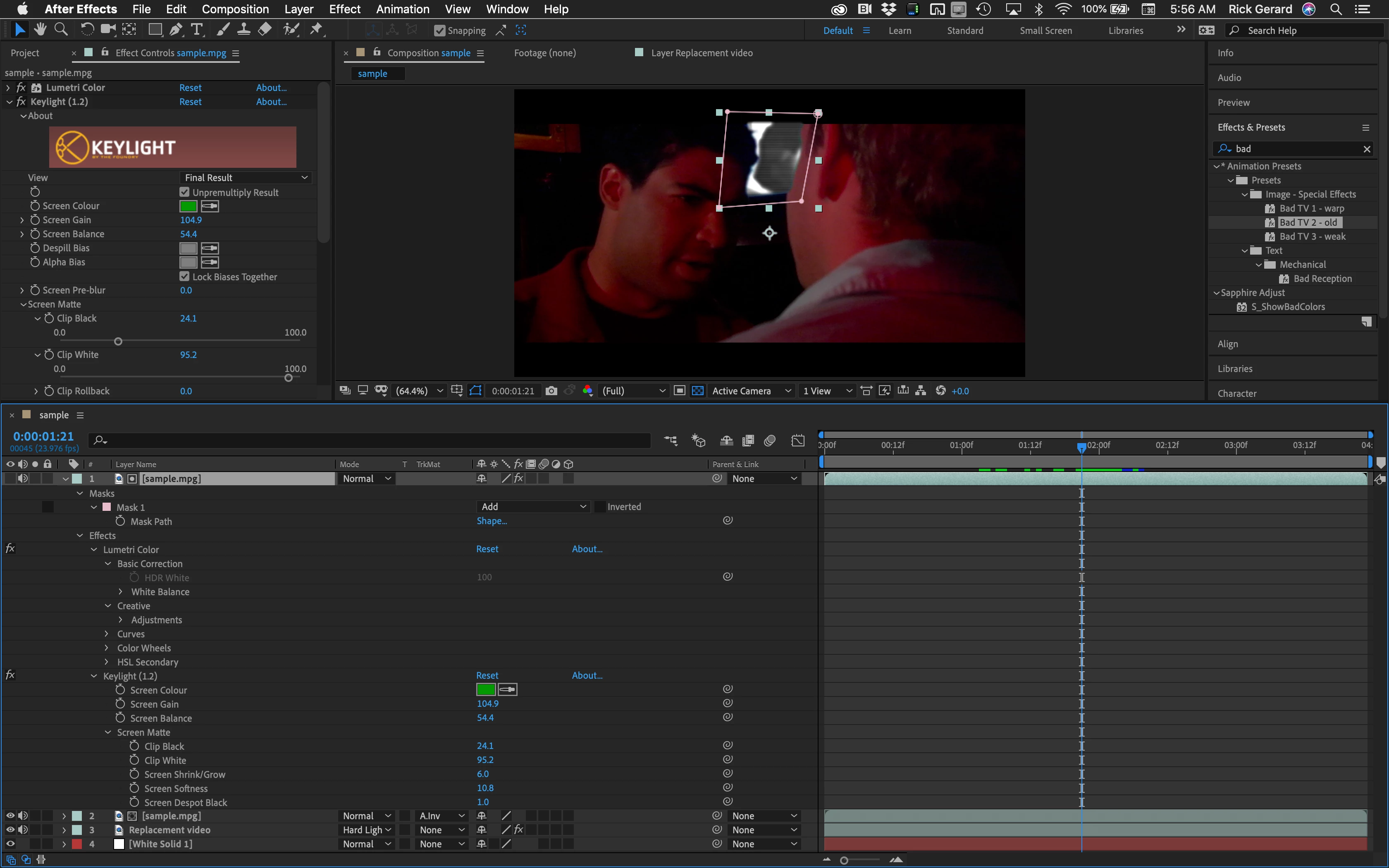
Task: Click the green Screen Colour swatch in timeline
Action: (x=486, y=689)
